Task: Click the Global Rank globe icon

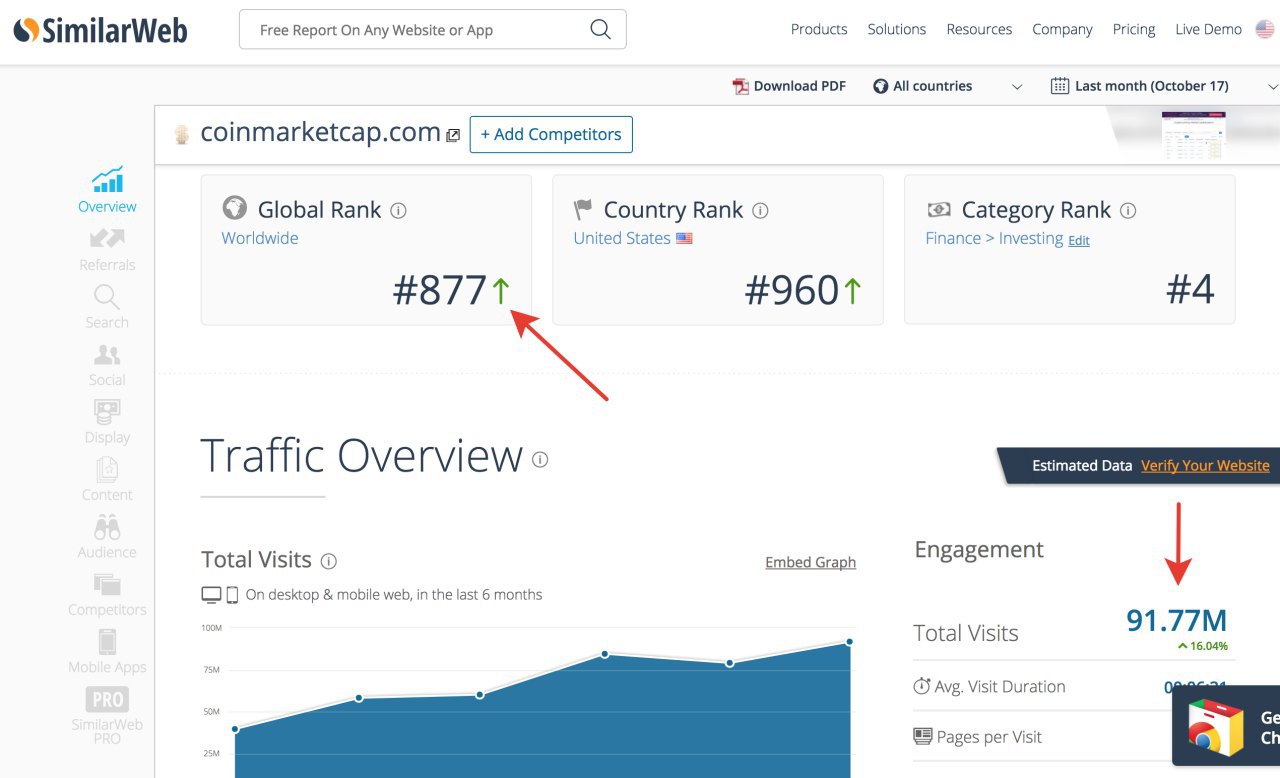Action: pyautogui.click(x=234, y=208)
